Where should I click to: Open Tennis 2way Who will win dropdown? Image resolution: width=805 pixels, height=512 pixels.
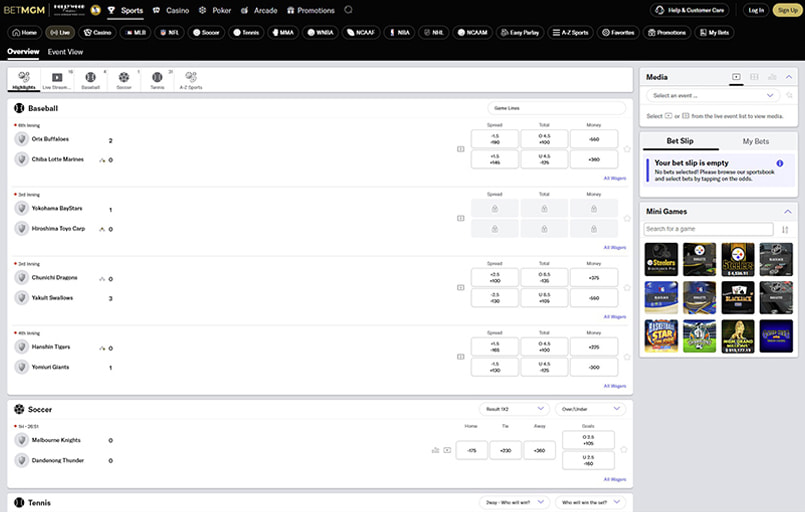coord(515,502)
